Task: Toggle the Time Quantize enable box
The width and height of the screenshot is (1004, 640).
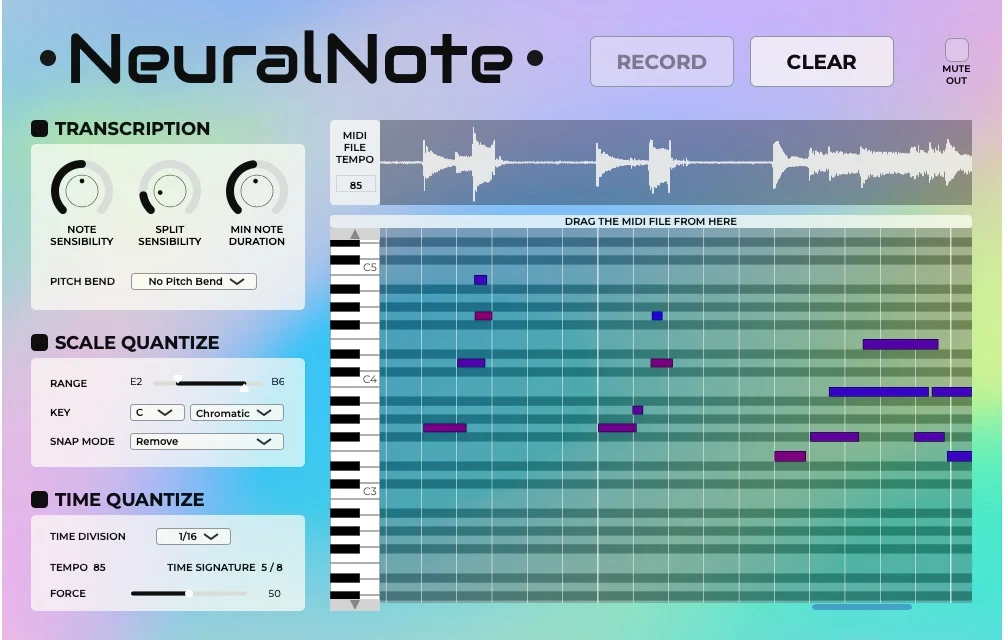Action: click(40, 499)
